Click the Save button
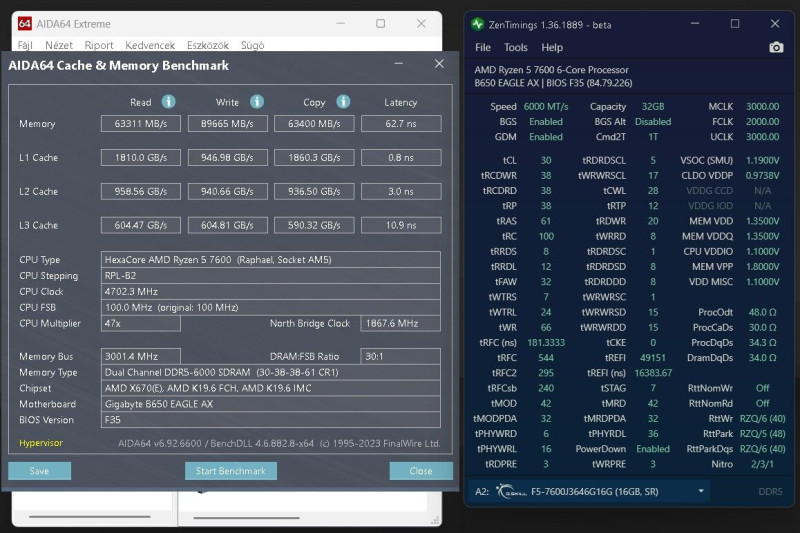Screen dimensions: 800x533 39,471
